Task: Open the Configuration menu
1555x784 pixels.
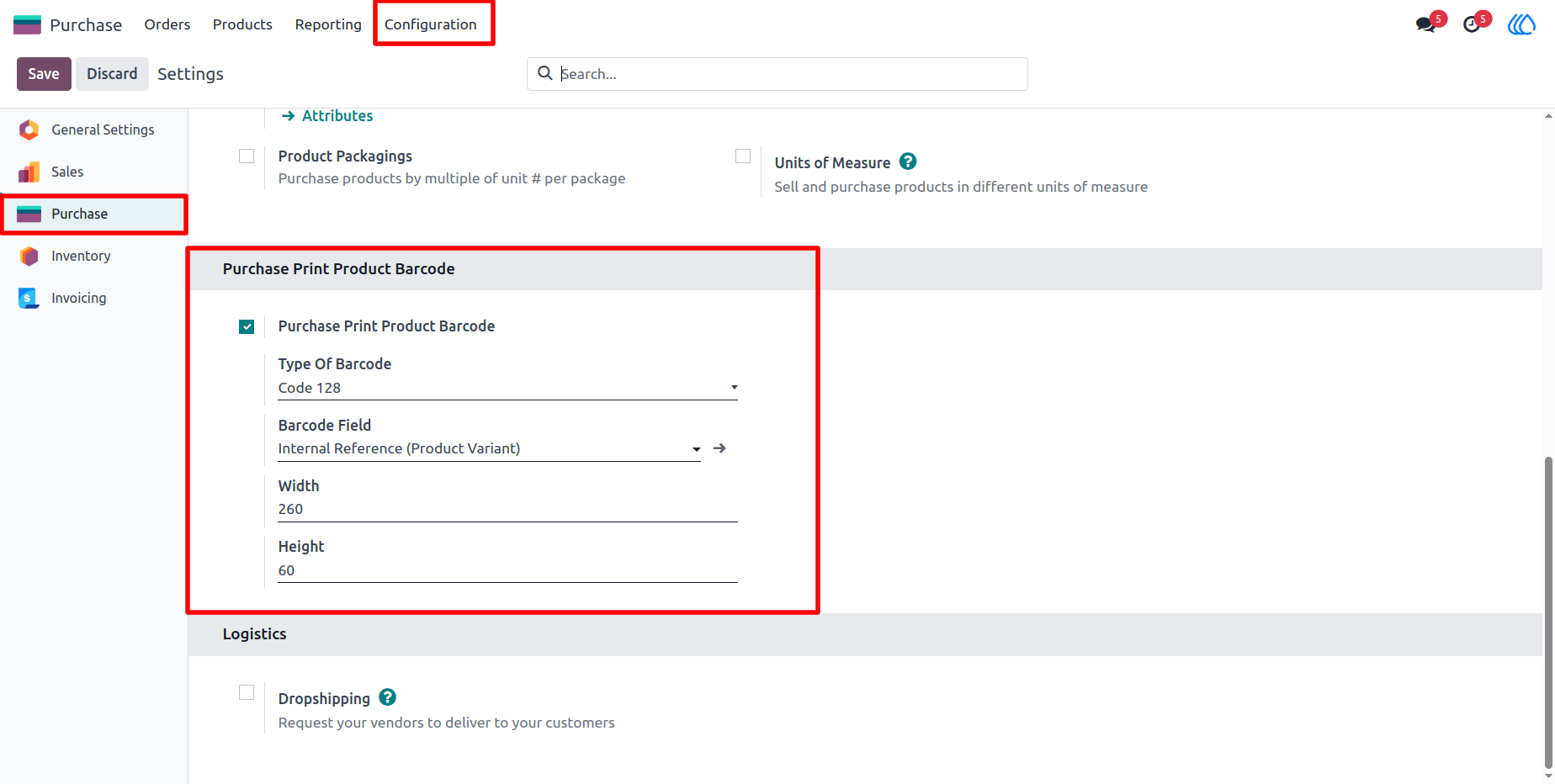Action: pyautogui.click(x=431, y=24)
